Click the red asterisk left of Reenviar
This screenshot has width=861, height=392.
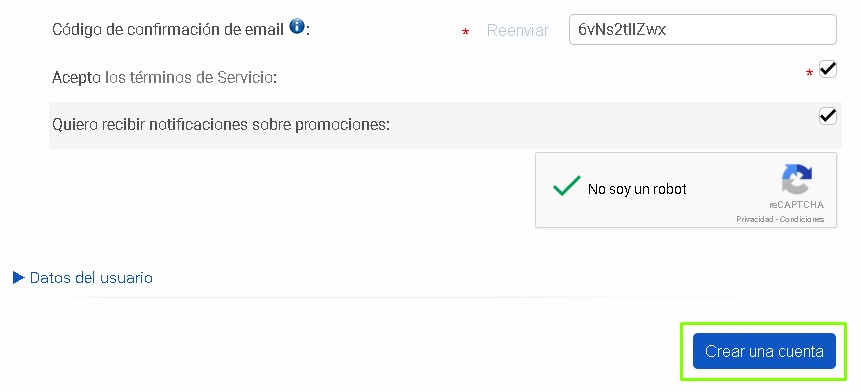coord(466,33)
